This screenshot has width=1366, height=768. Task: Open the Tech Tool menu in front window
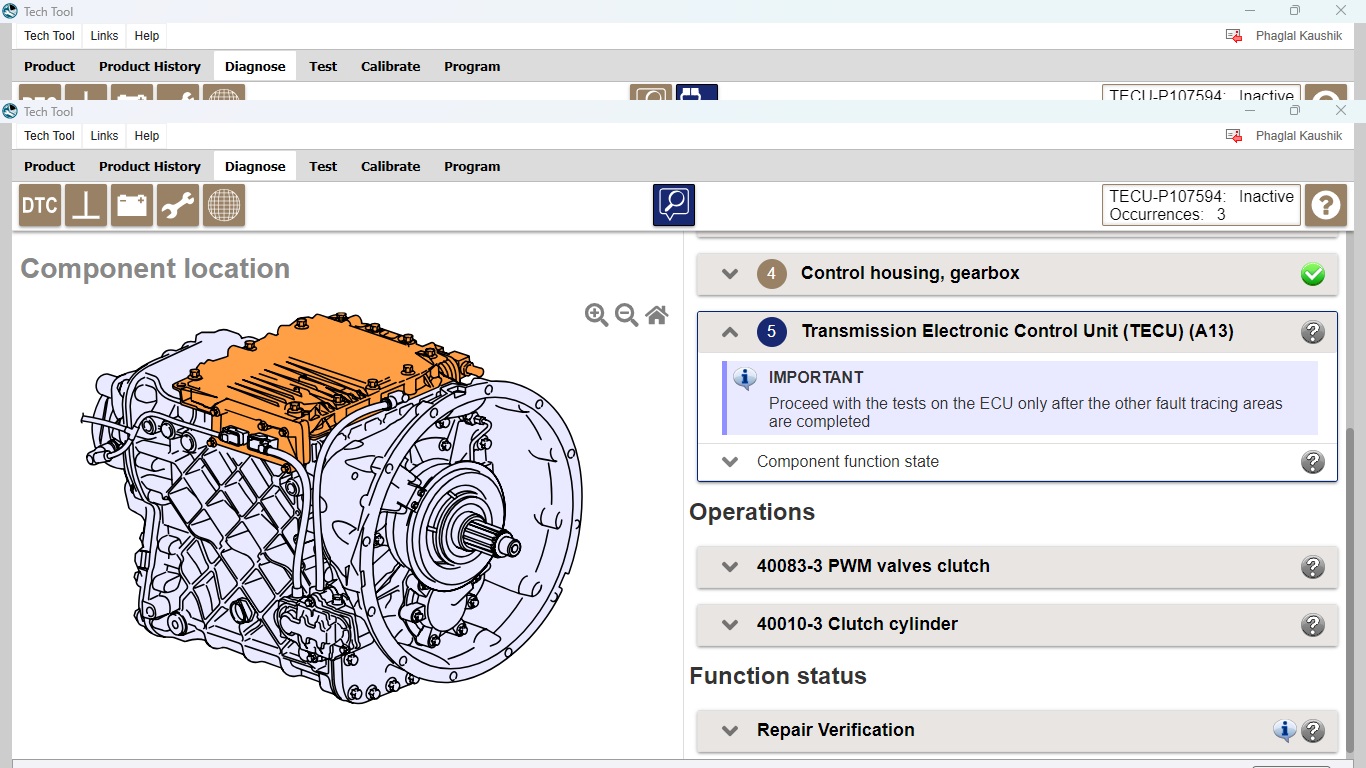tap(50, 136)
